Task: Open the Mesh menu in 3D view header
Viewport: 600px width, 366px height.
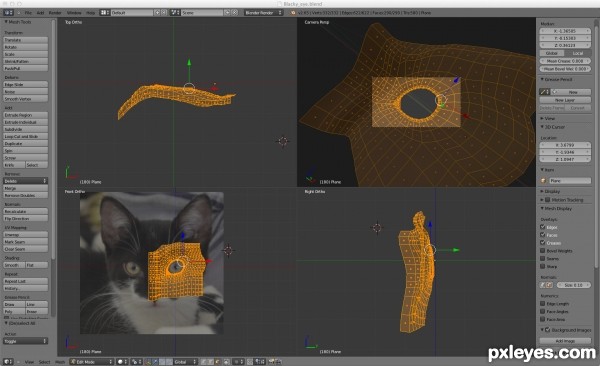Action: tap(60, 361)
